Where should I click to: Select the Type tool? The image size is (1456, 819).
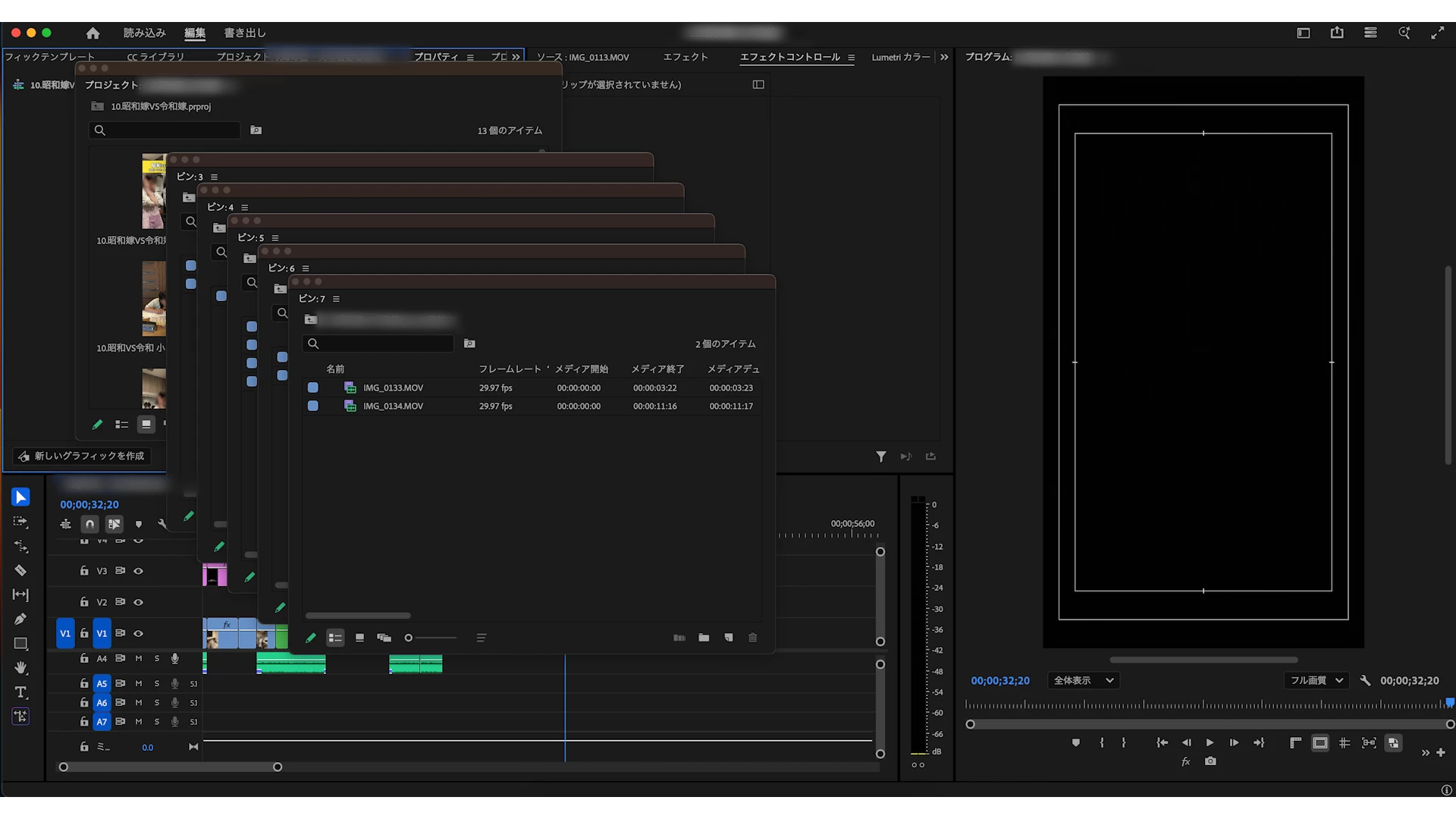point(20,692)
